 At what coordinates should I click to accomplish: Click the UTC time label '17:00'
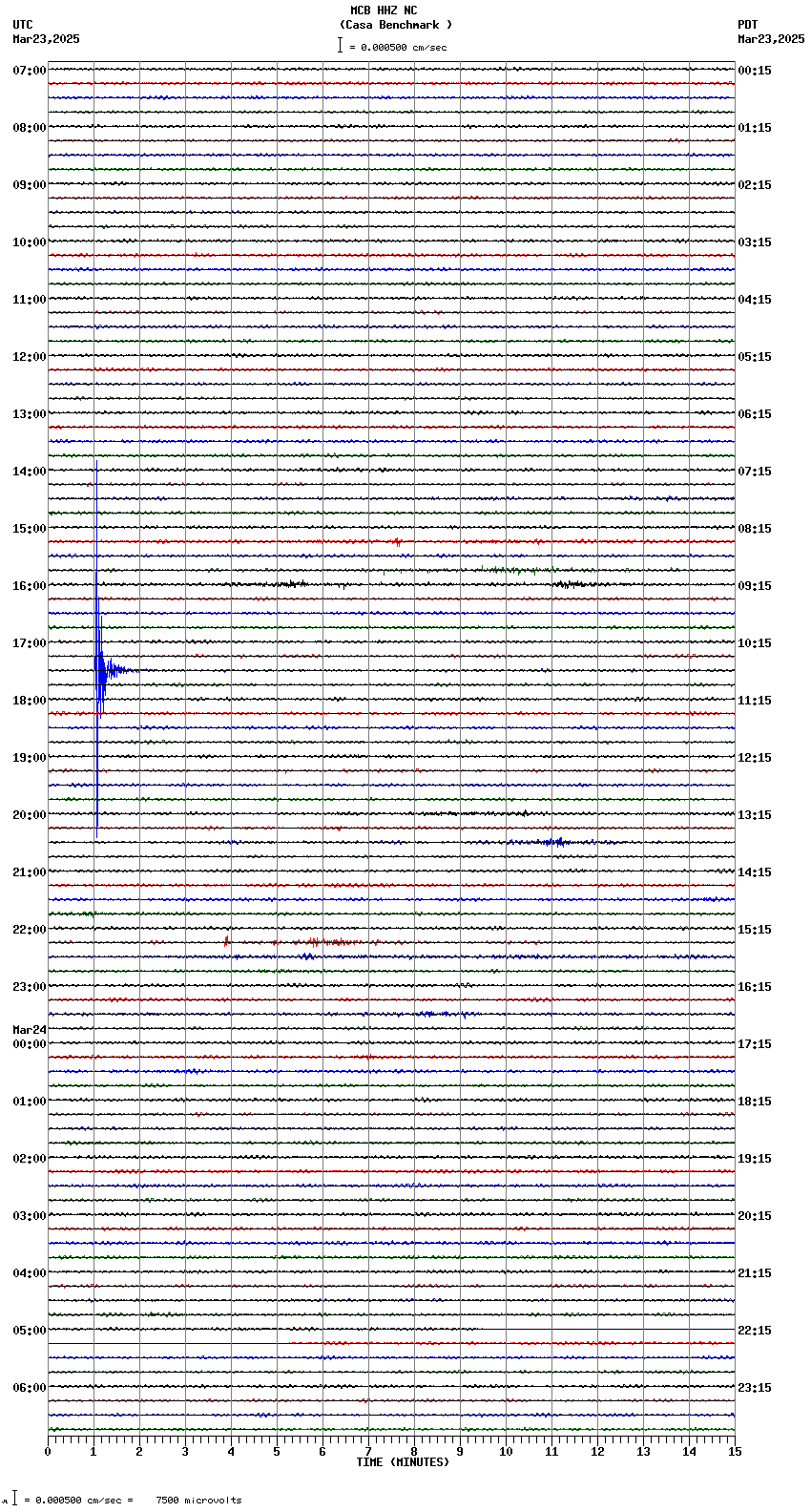tap(30, 643)
